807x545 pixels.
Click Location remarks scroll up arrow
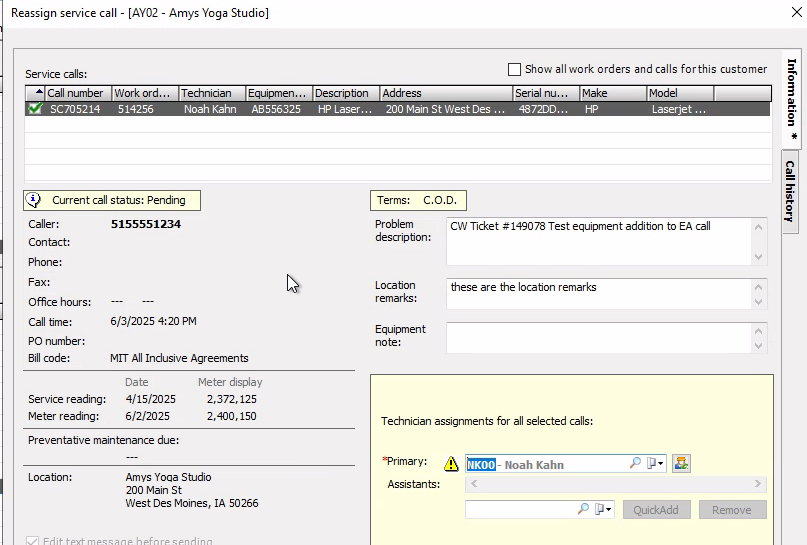[758, 287]
